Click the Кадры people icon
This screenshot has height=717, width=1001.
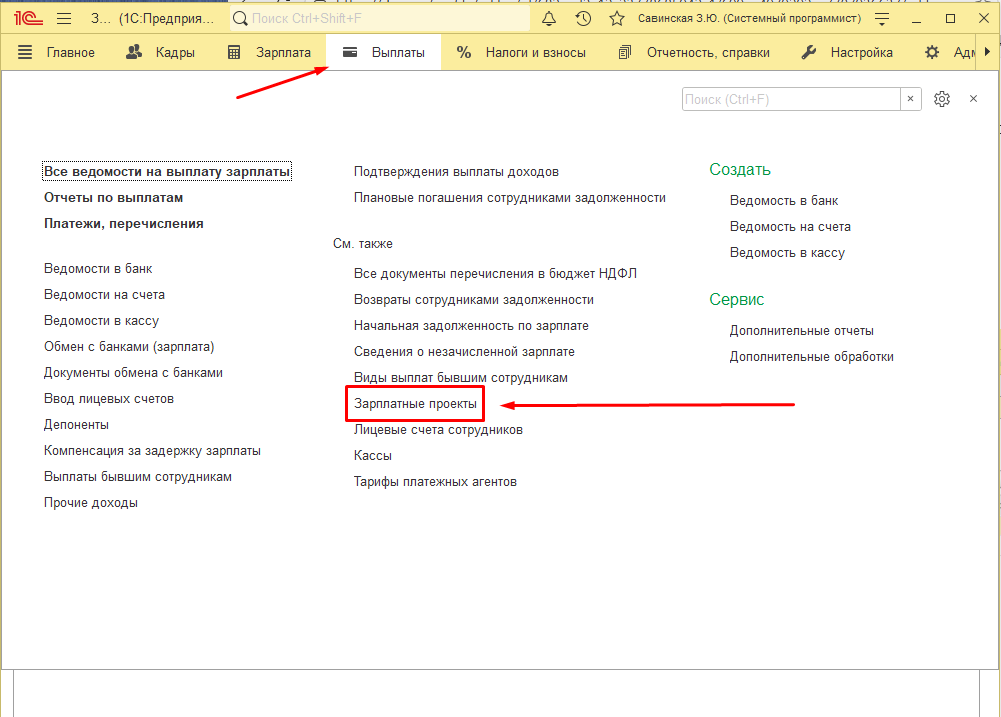tap(134, 52)
